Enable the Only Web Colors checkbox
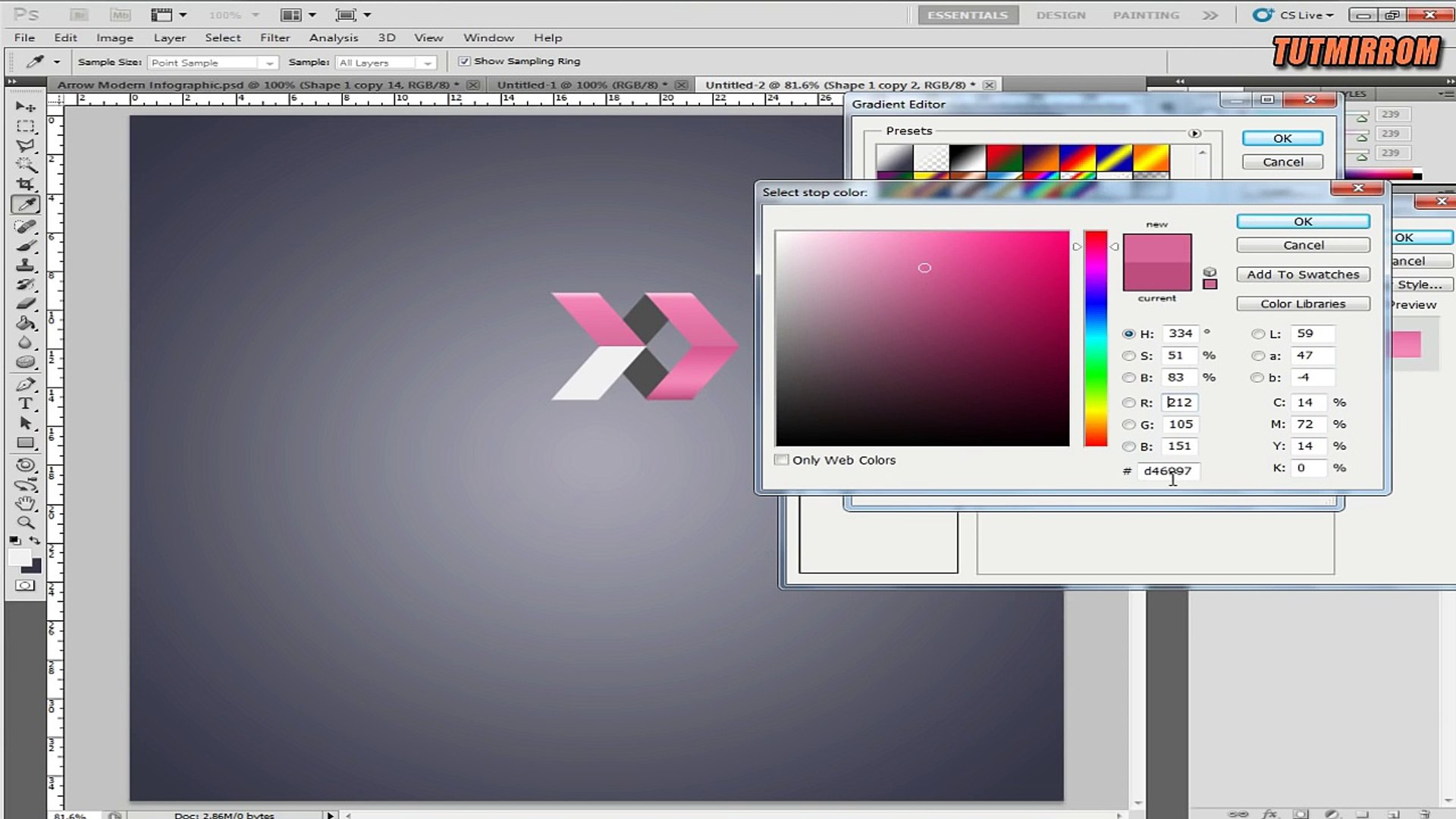The width and height of the screenshot is (1456, 819). pos(781,460)
